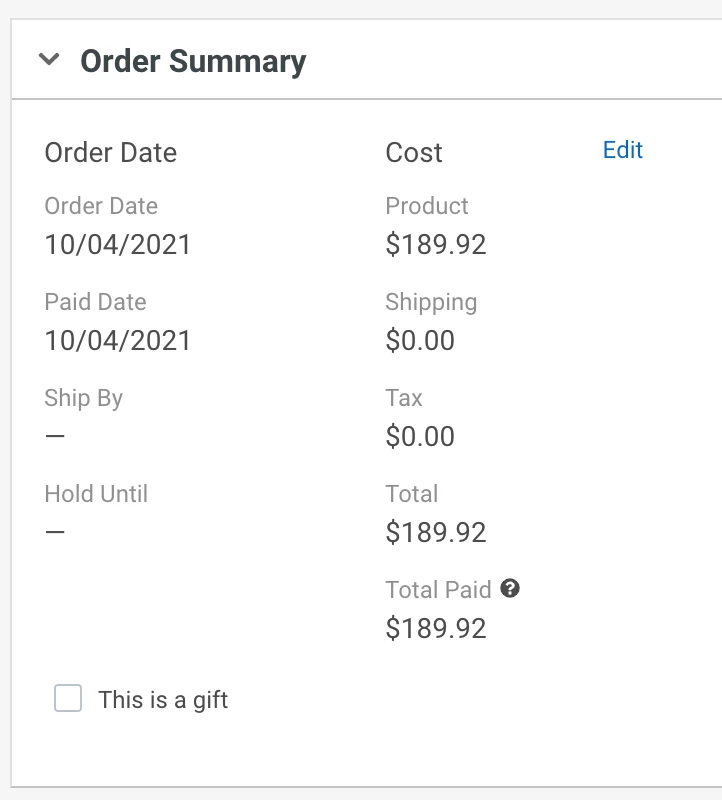Screen dimensions: 722x800
Task: Click the dash value under Hold Until
Action: tap(55, 533)
